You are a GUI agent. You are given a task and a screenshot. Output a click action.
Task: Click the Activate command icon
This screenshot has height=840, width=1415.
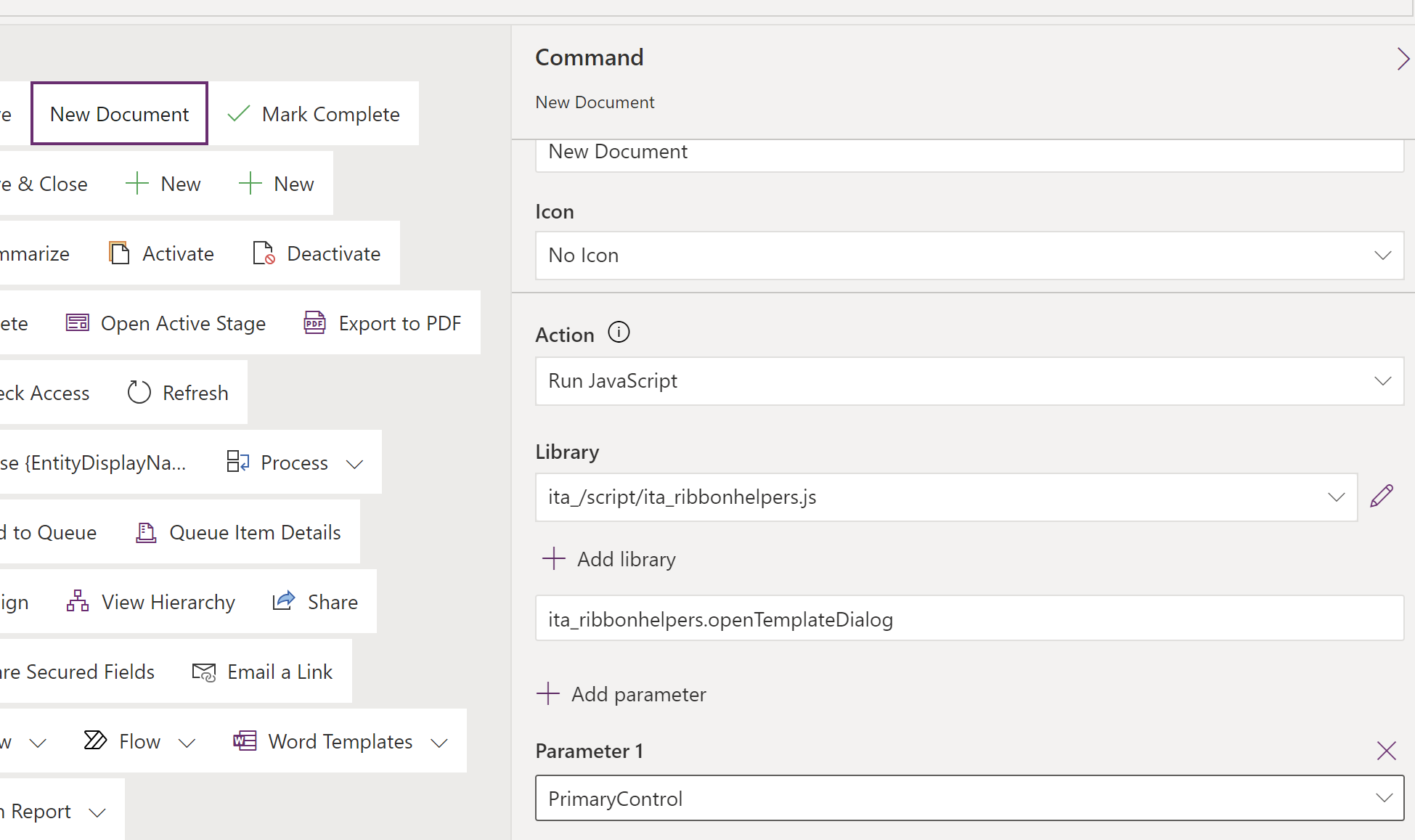tap(119, 252)
